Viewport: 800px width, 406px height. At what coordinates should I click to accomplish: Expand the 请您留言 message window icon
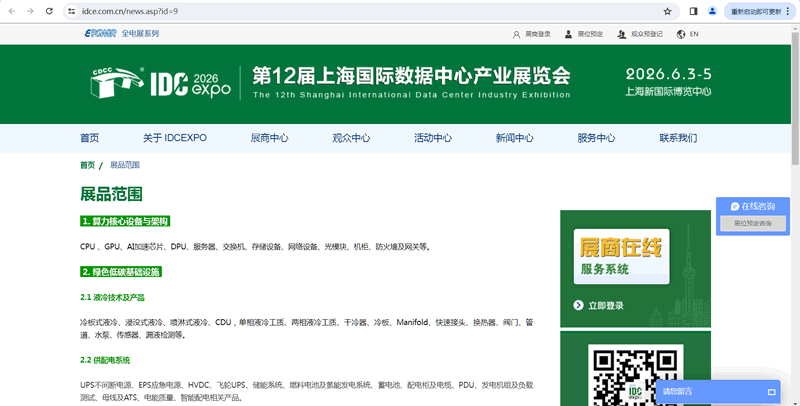point(771,392)
